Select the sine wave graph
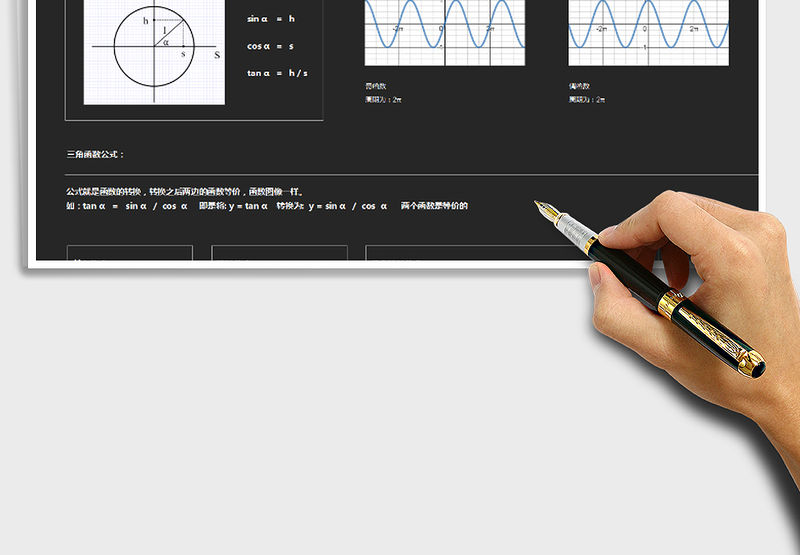Screen dimensions: 800x555 (444, 32)
